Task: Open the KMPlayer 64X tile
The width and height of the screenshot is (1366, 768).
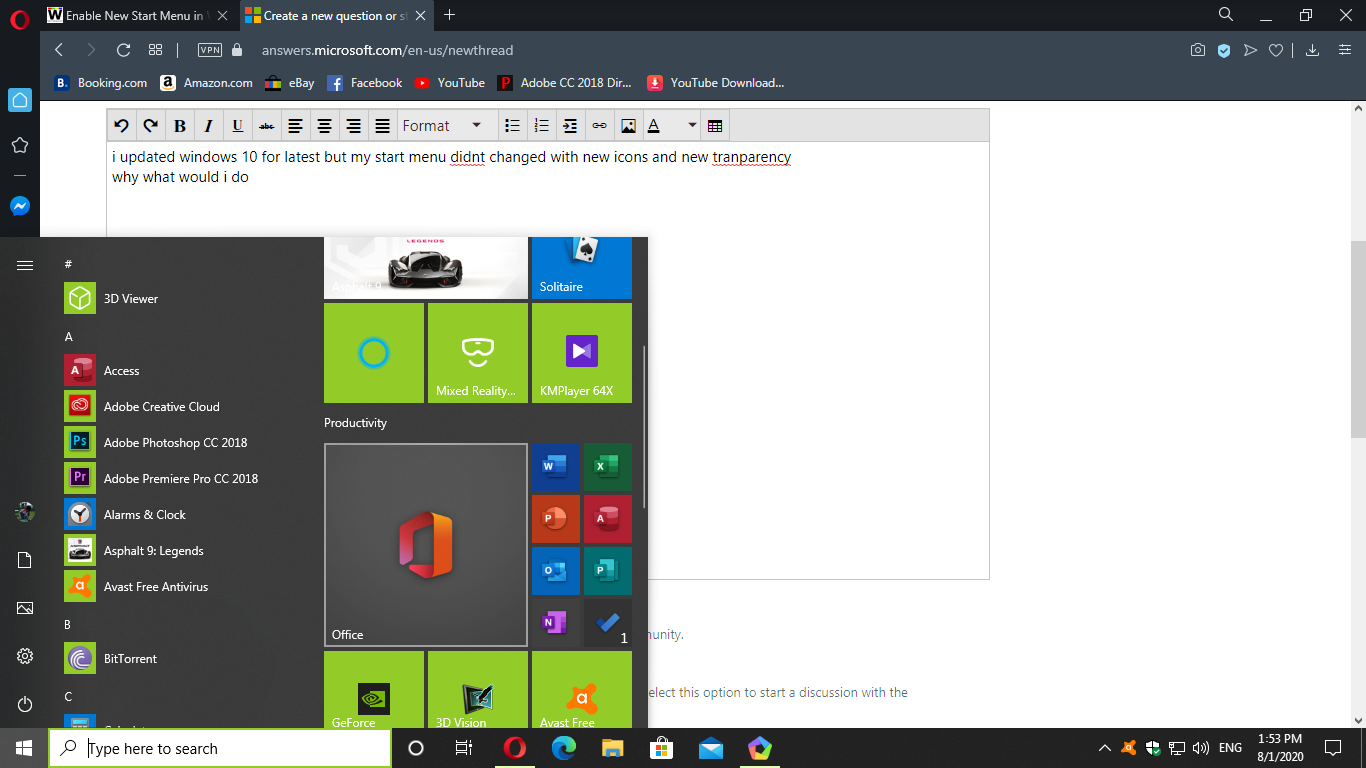Action: pyautogui.click(x=582, y=353)
